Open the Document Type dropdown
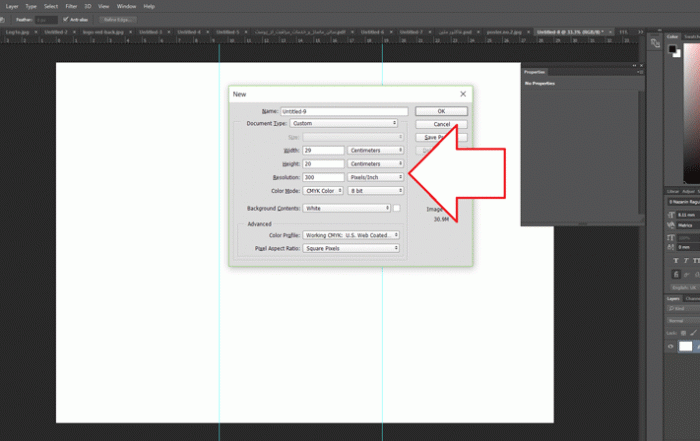Screen dimensions: 700x441 pos(344,123)
